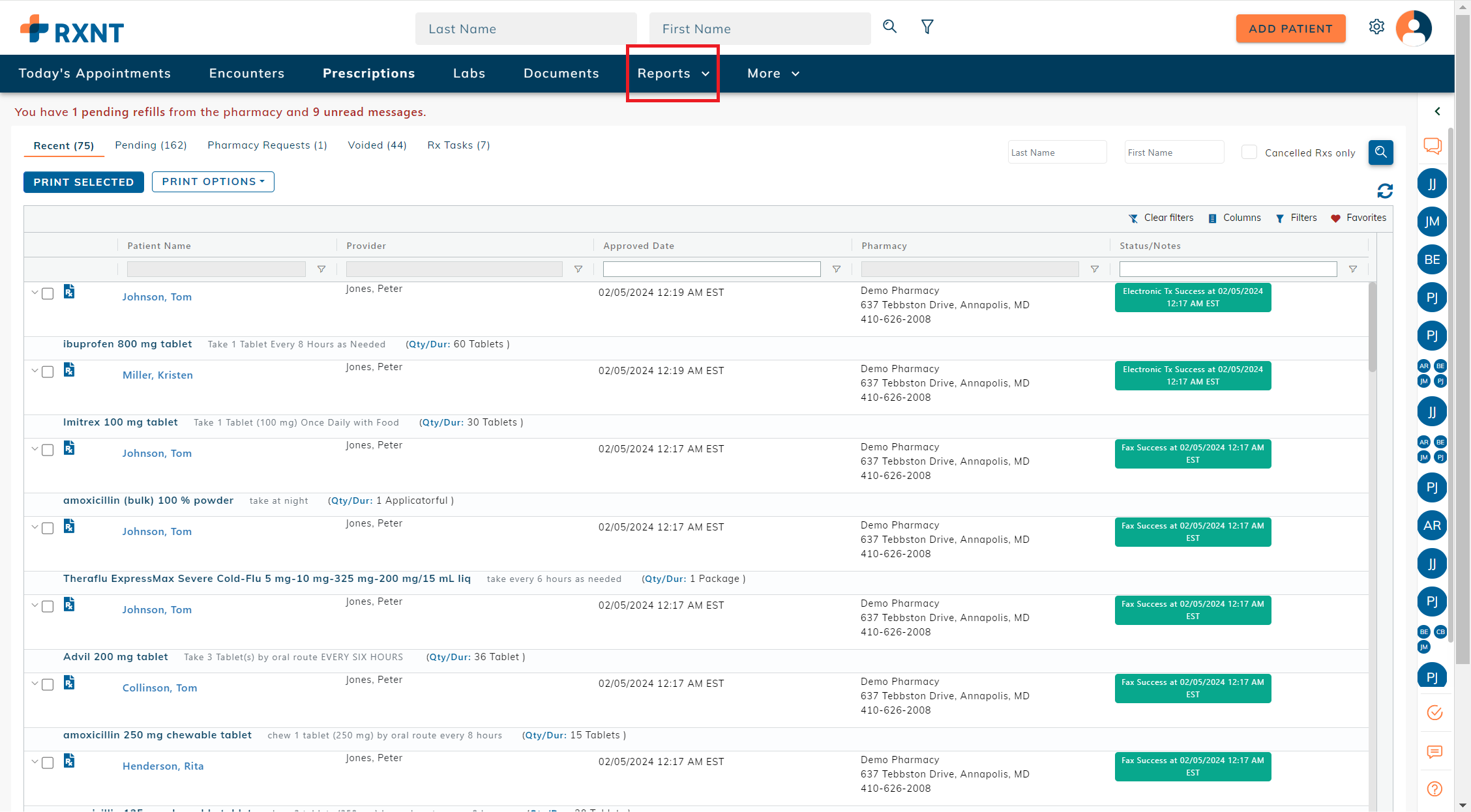Check the Cancelled Rxs only checkbox
The image size is (1471, 812).
click(1249, 152)
